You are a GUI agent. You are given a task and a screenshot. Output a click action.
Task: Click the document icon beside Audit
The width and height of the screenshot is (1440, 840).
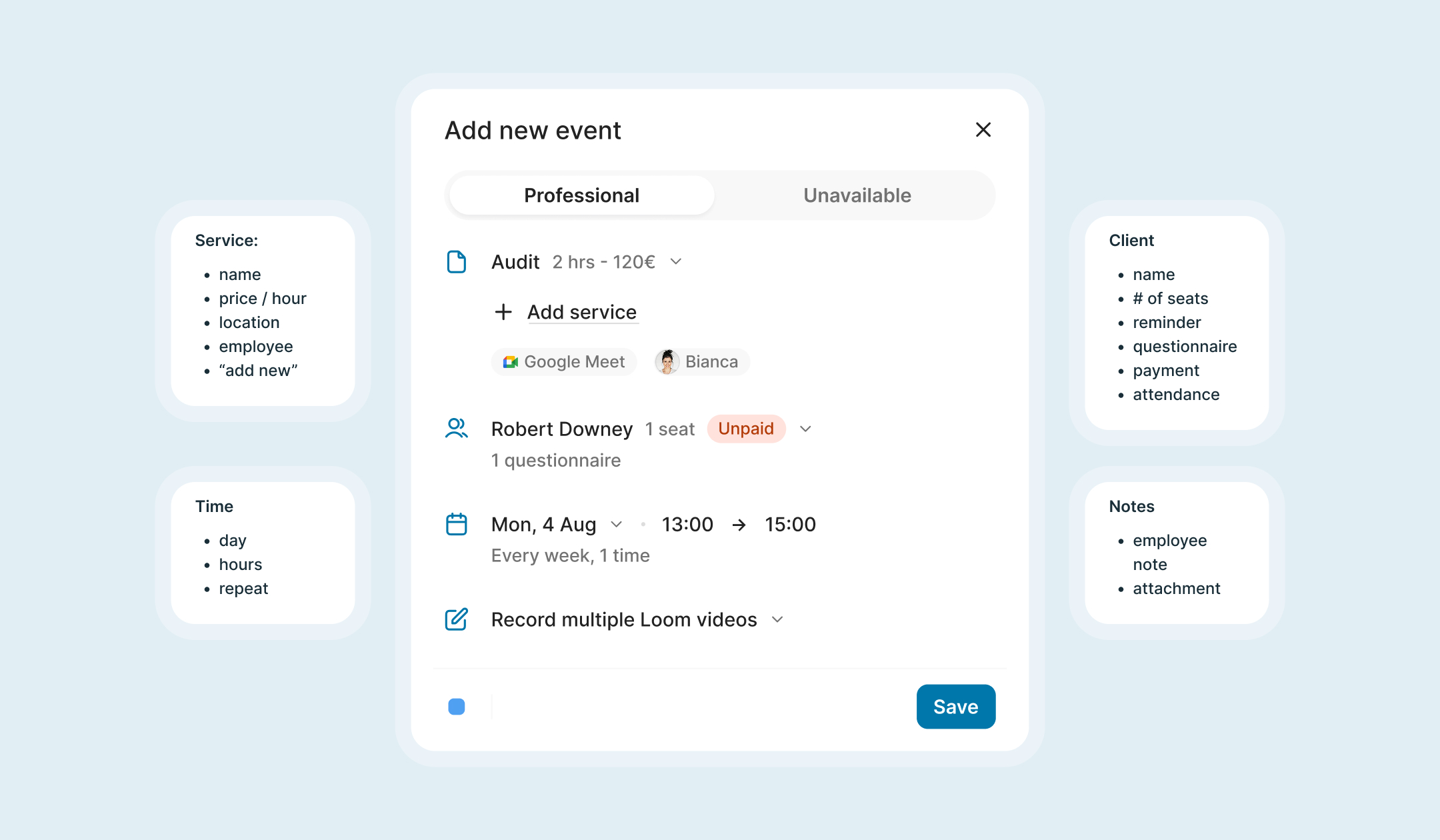(x=456, y=262)
